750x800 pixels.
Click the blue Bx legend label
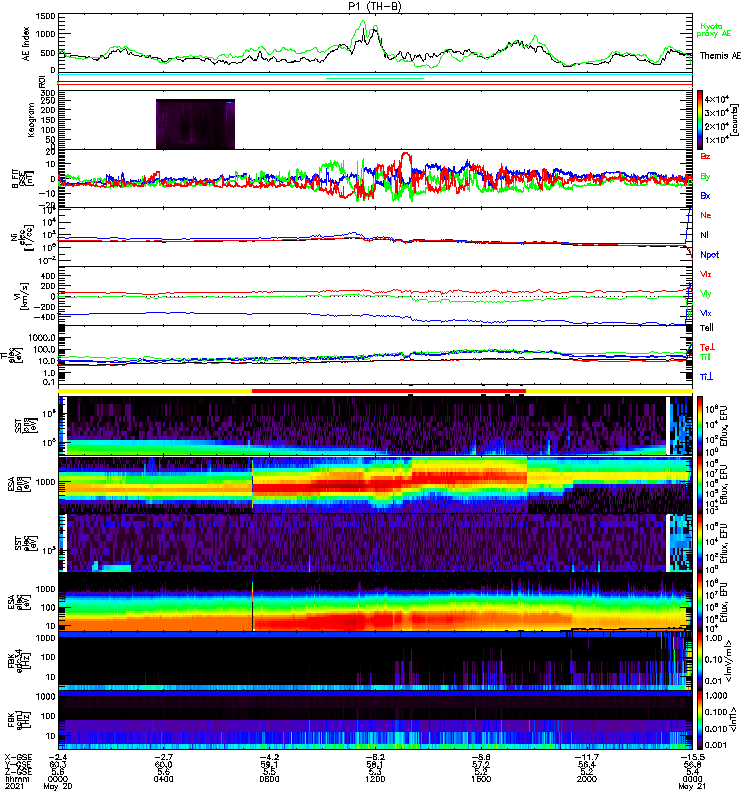pyautogui.click(x=705, y=196)
